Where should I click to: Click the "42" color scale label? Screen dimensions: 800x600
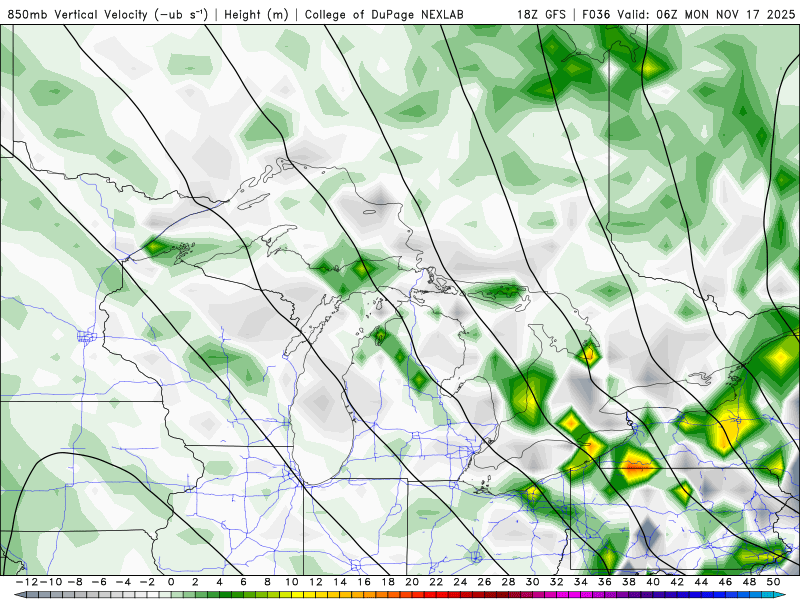678,582
